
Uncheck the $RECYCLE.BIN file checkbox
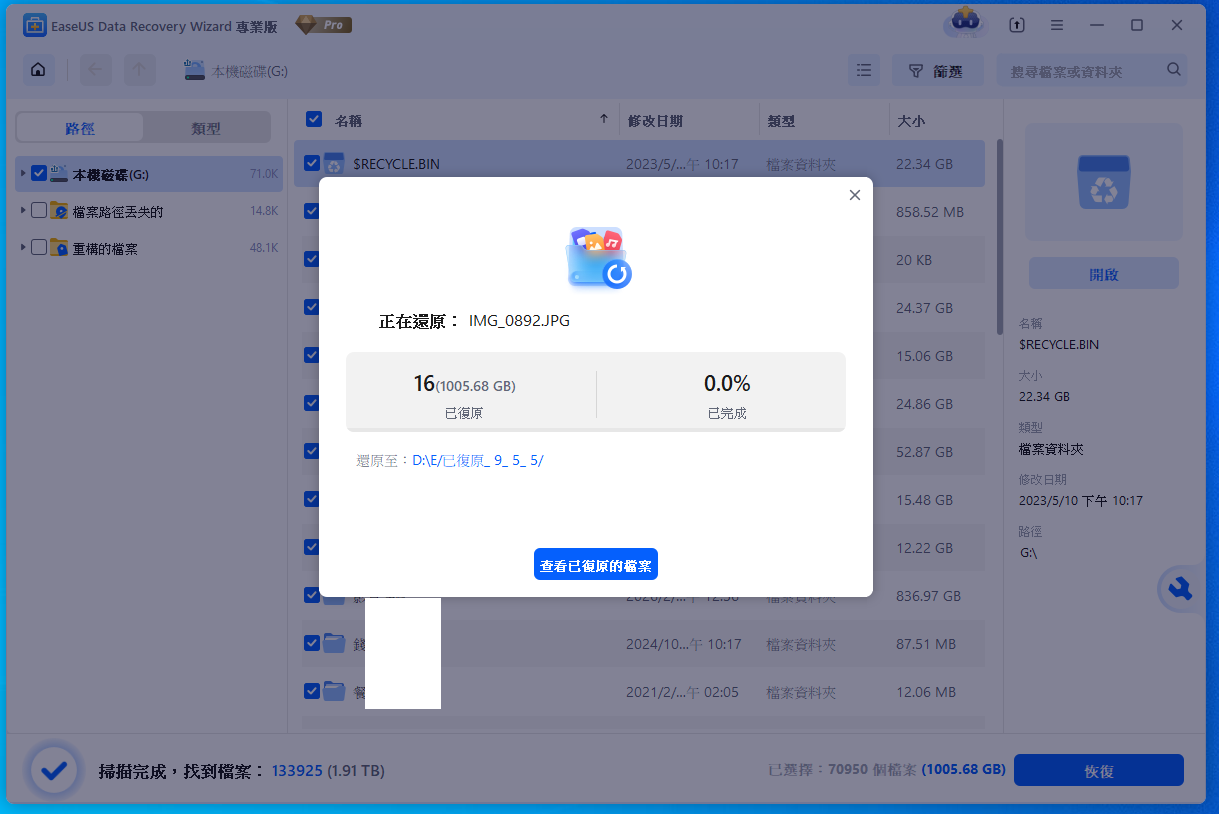click(x=312, y=162)
